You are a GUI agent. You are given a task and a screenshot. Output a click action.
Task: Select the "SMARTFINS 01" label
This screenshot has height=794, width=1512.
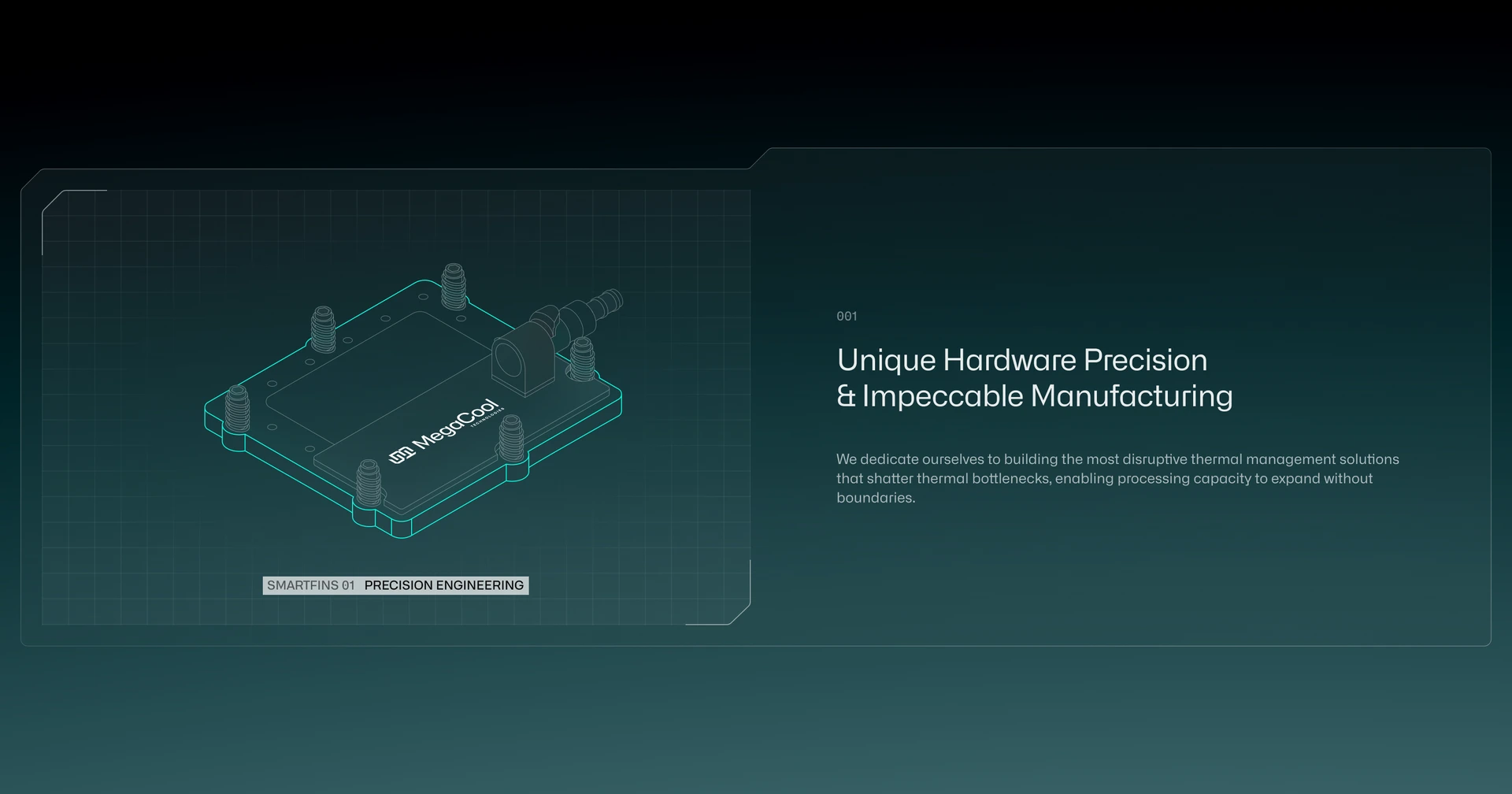pos(311,585)
